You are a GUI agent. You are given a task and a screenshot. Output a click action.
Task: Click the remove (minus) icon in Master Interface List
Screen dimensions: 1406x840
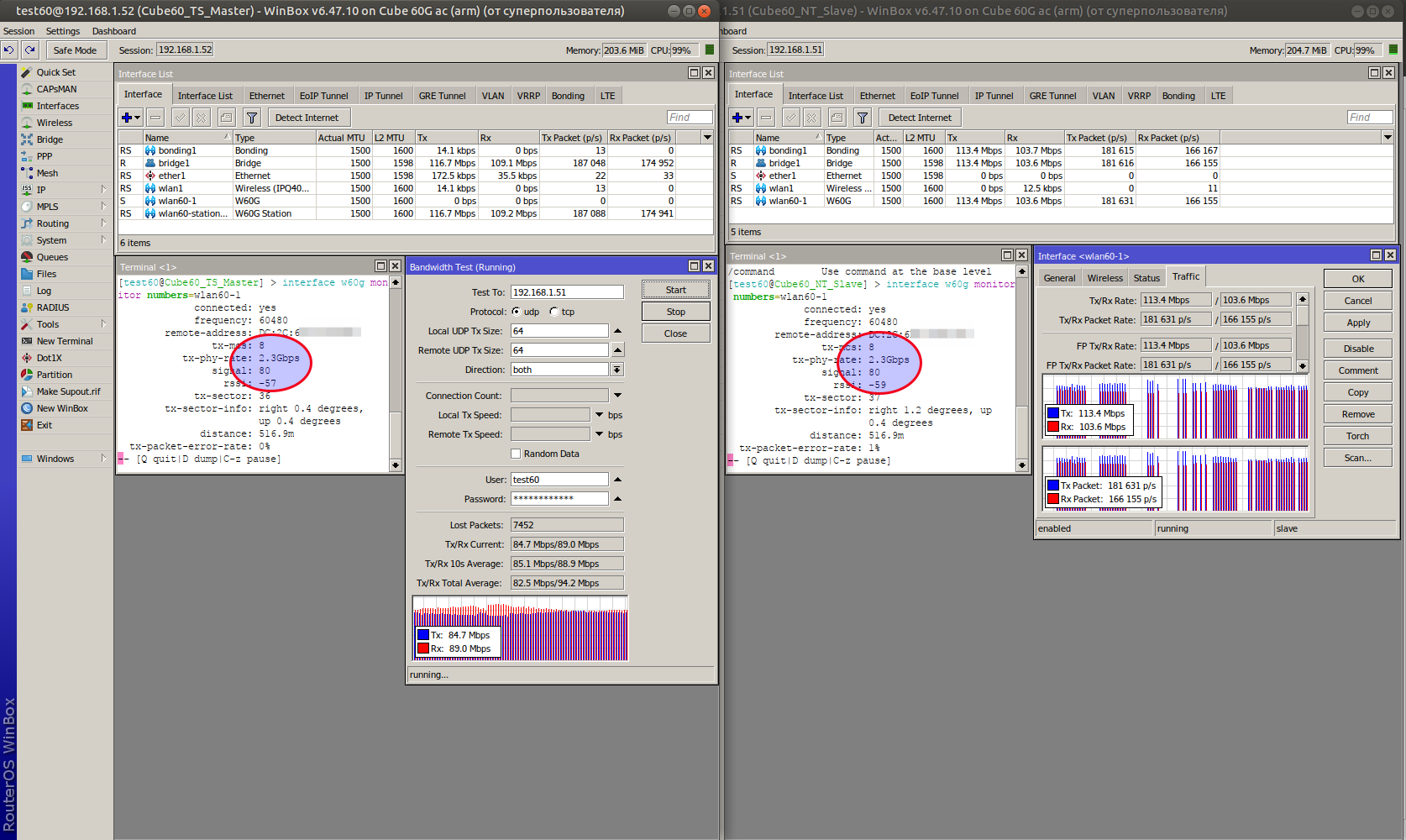156,118
